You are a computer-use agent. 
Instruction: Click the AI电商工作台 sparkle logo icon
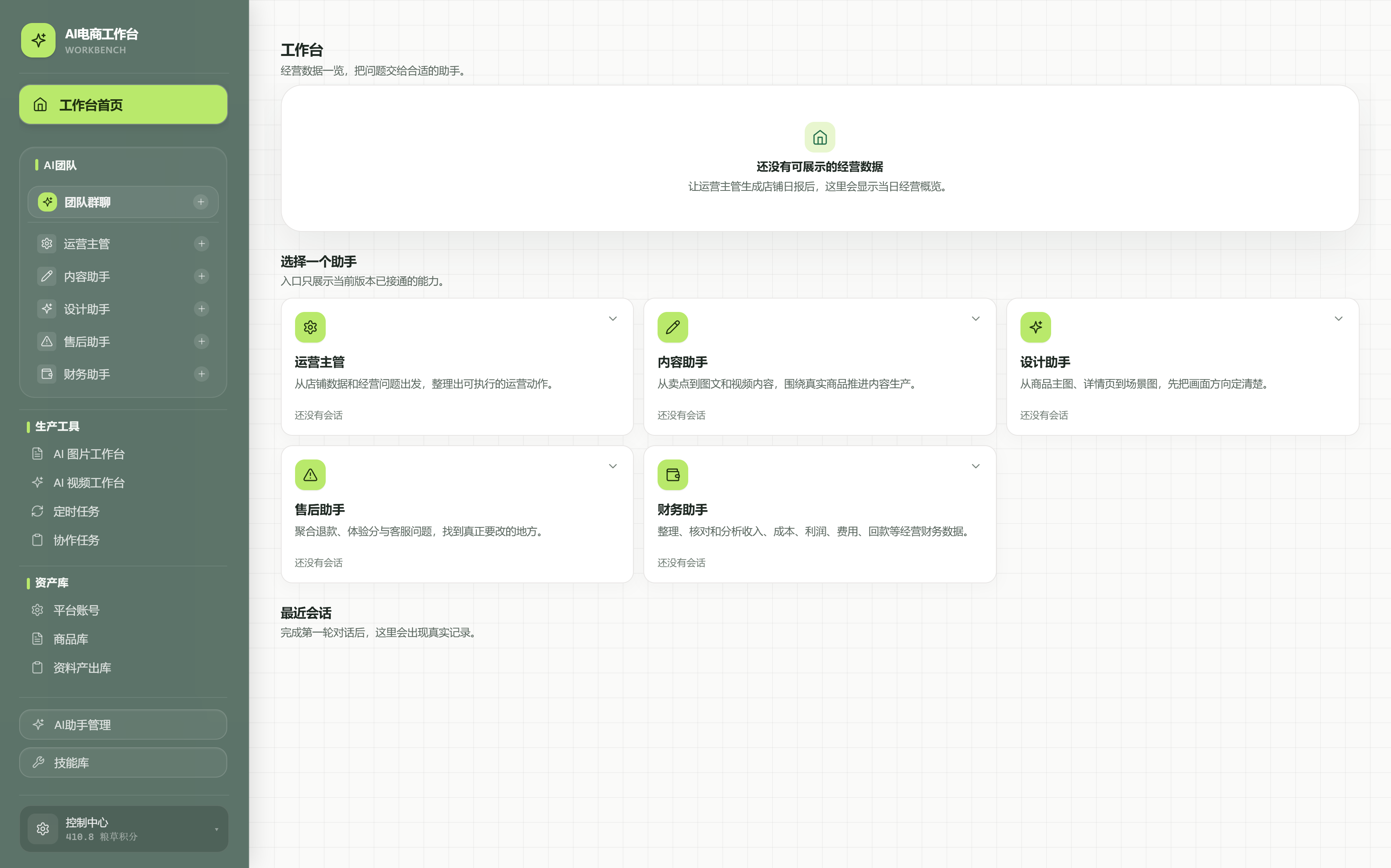tap(38, 40)
